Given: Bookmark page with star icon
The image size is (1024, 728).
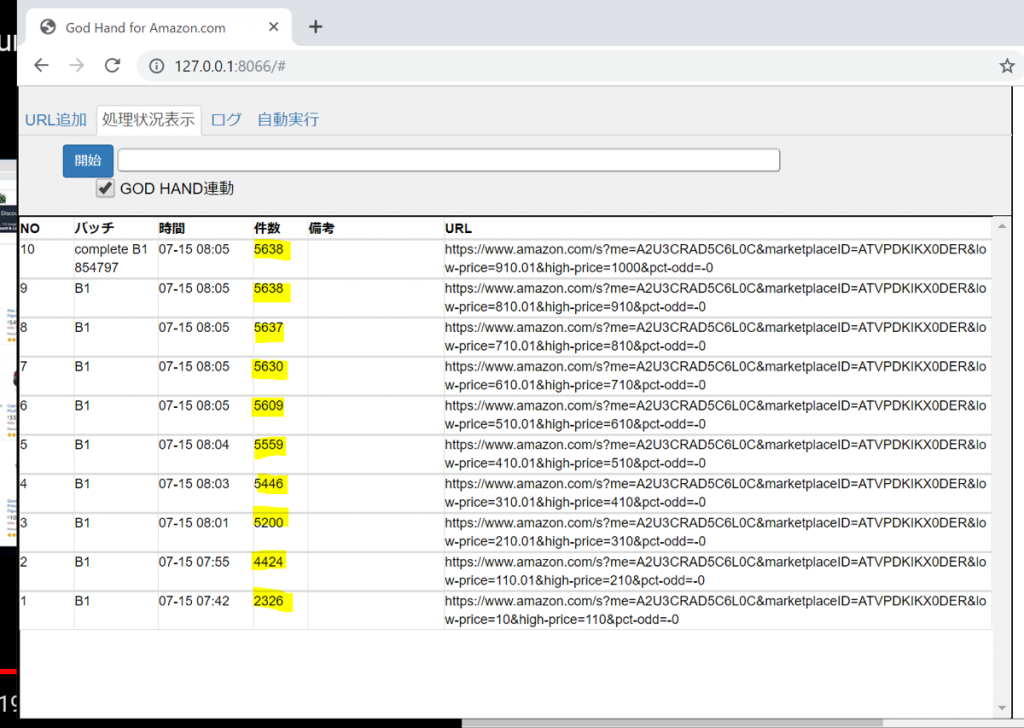Looking at the screenshot, I should click(x=1006, y=66).
